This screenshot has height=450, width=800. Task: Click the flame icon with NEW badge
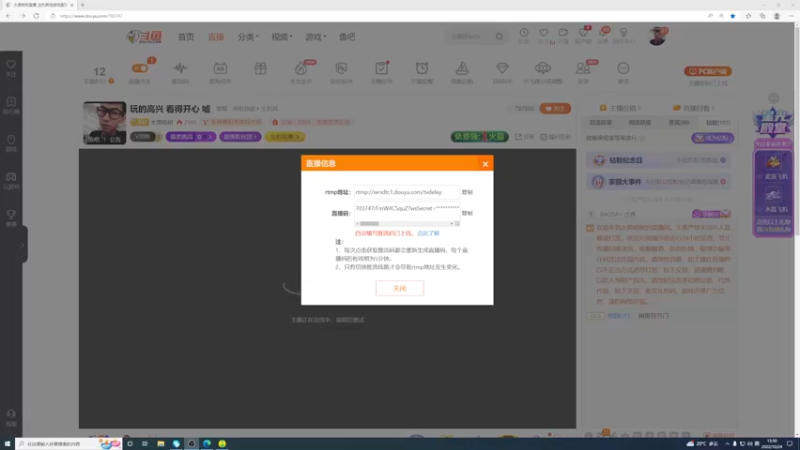pyautogui.click(x=301, y=68)
